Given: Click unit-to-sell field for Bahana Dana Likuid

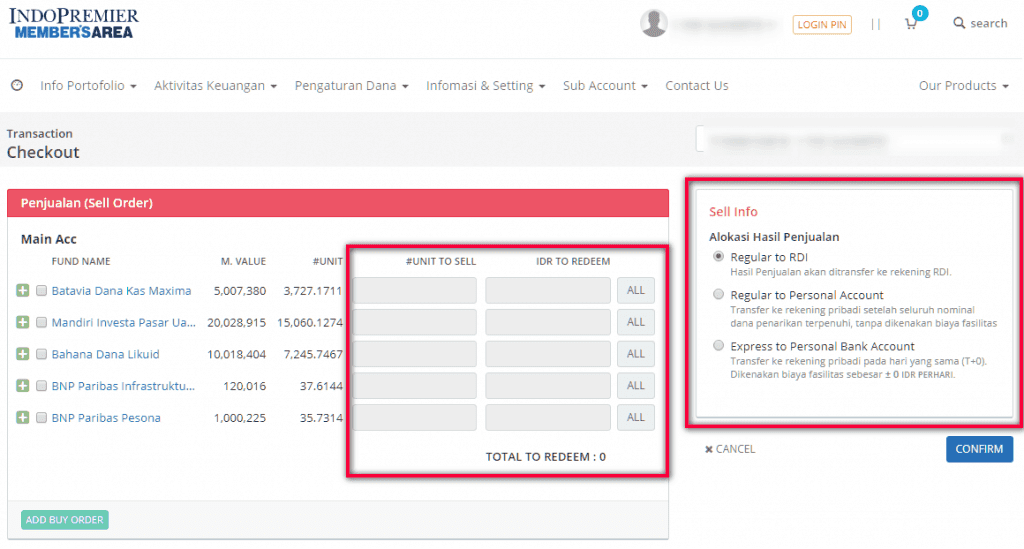Looking at the screenshot, I should 415,354.
